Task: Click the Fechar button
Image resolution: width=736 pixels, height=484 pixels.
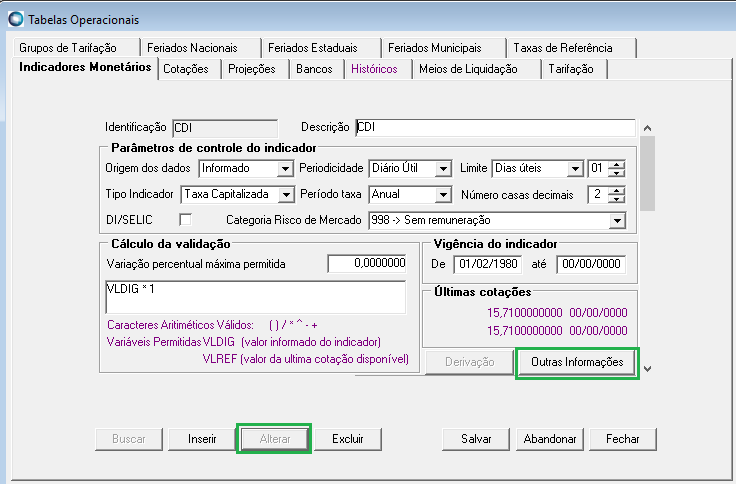Action: [622, 439]
